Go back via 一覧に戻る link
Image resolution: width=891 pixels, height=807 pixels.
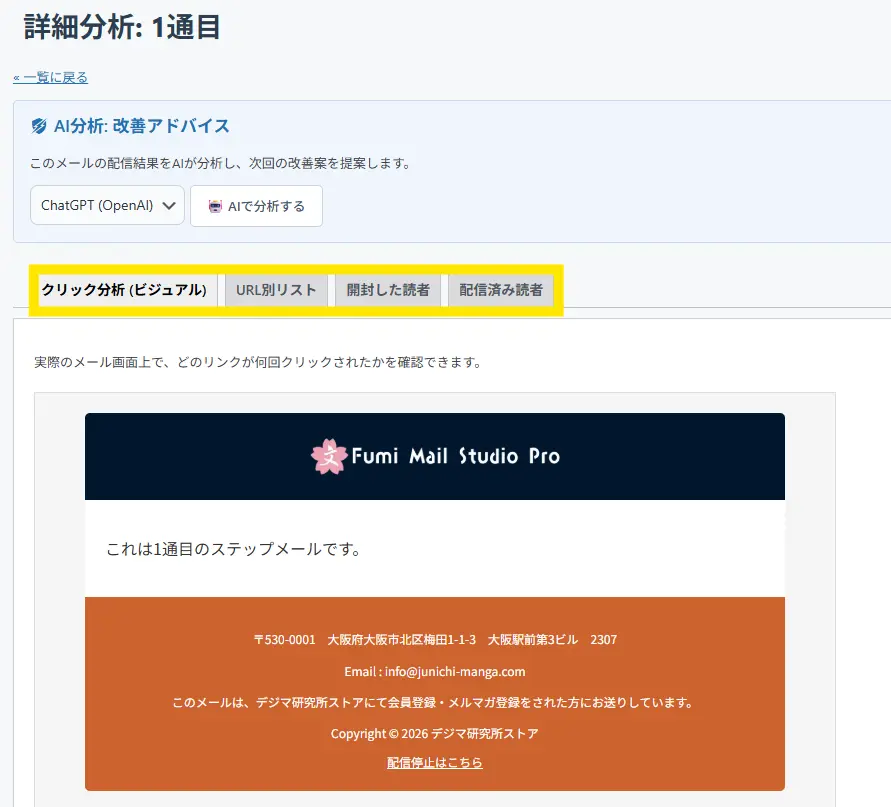(50, 77)
